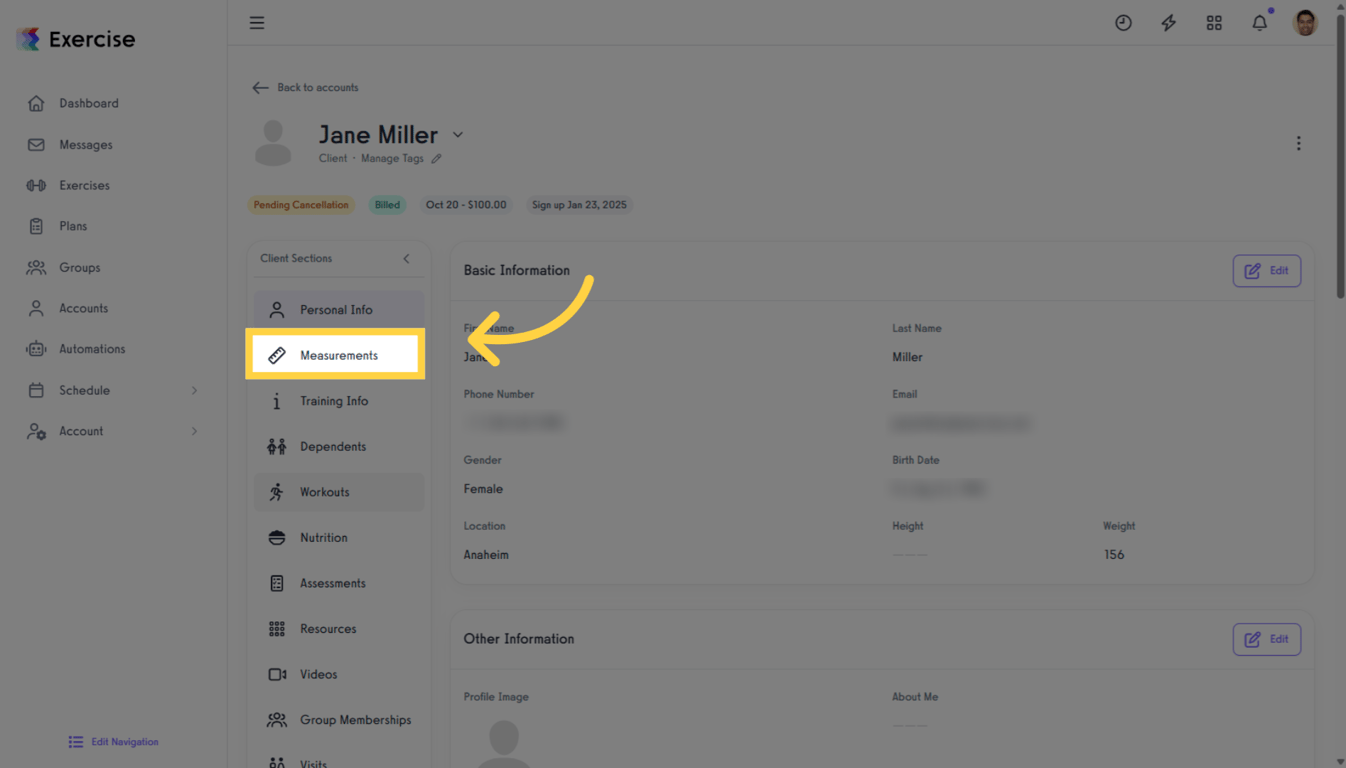
Task: Open the Nutrition client section
Action: [323, 537]
